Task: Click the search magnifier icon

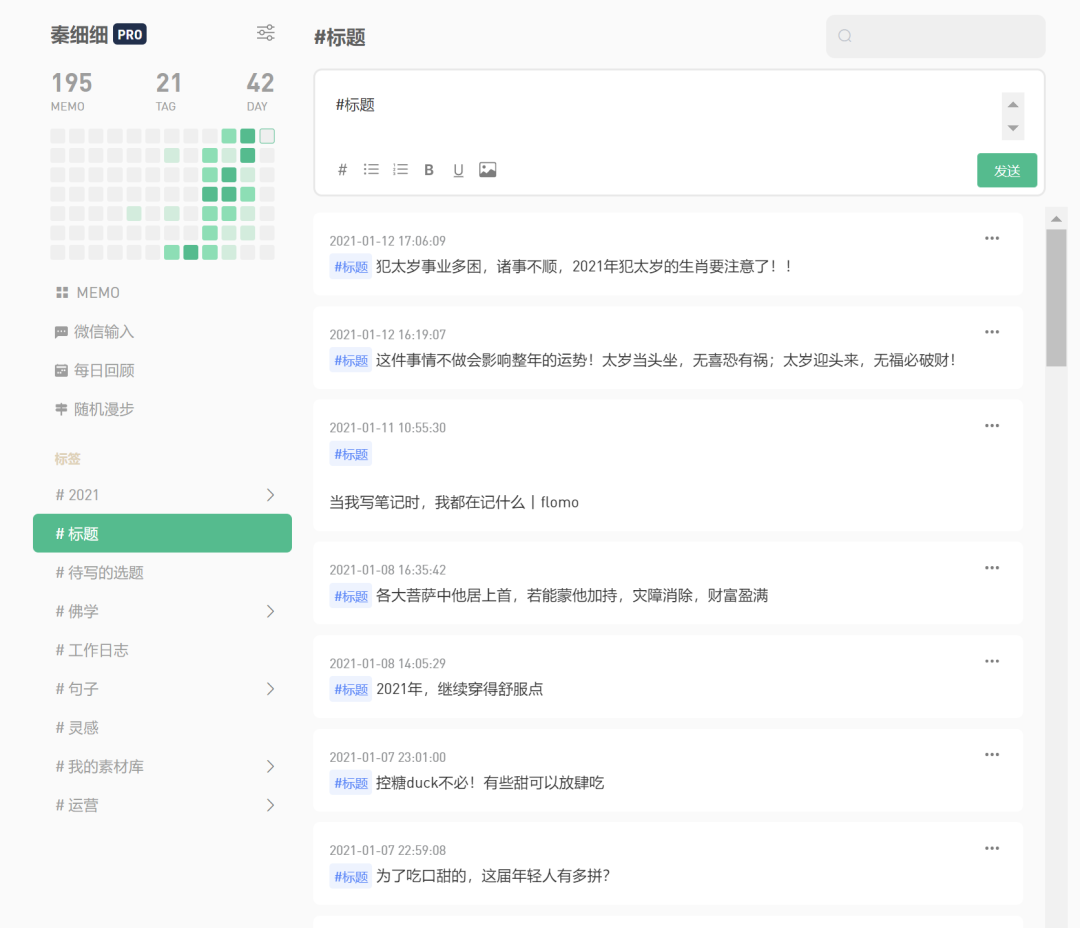Action: tap(845, 36)
